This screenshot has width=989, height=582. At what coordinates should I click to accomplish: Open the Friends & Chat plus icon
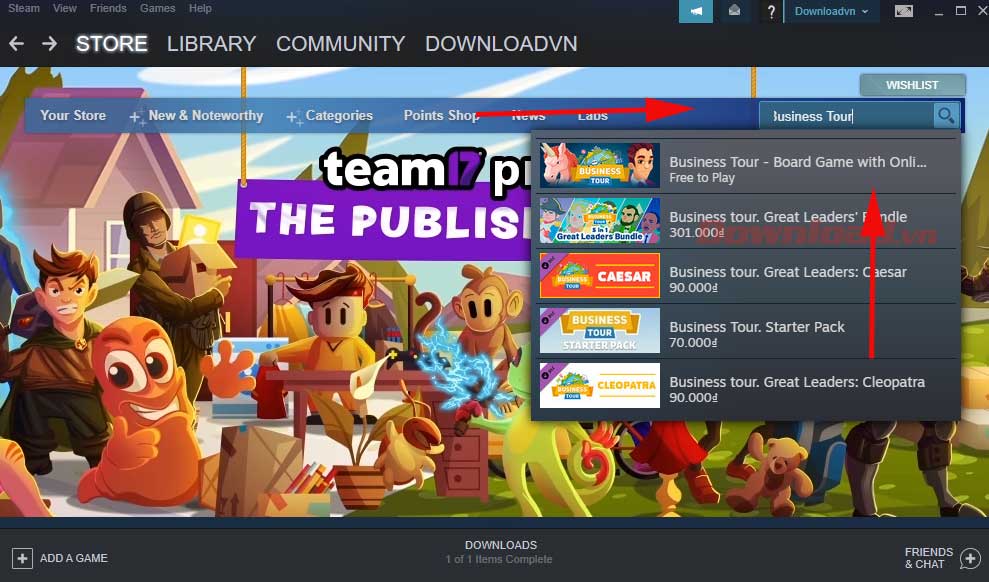[x=970, y=558]
